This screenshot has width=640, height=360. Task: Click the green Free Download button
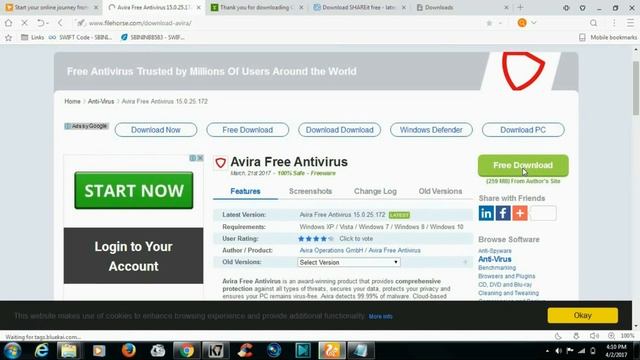(x=523, y=165)
